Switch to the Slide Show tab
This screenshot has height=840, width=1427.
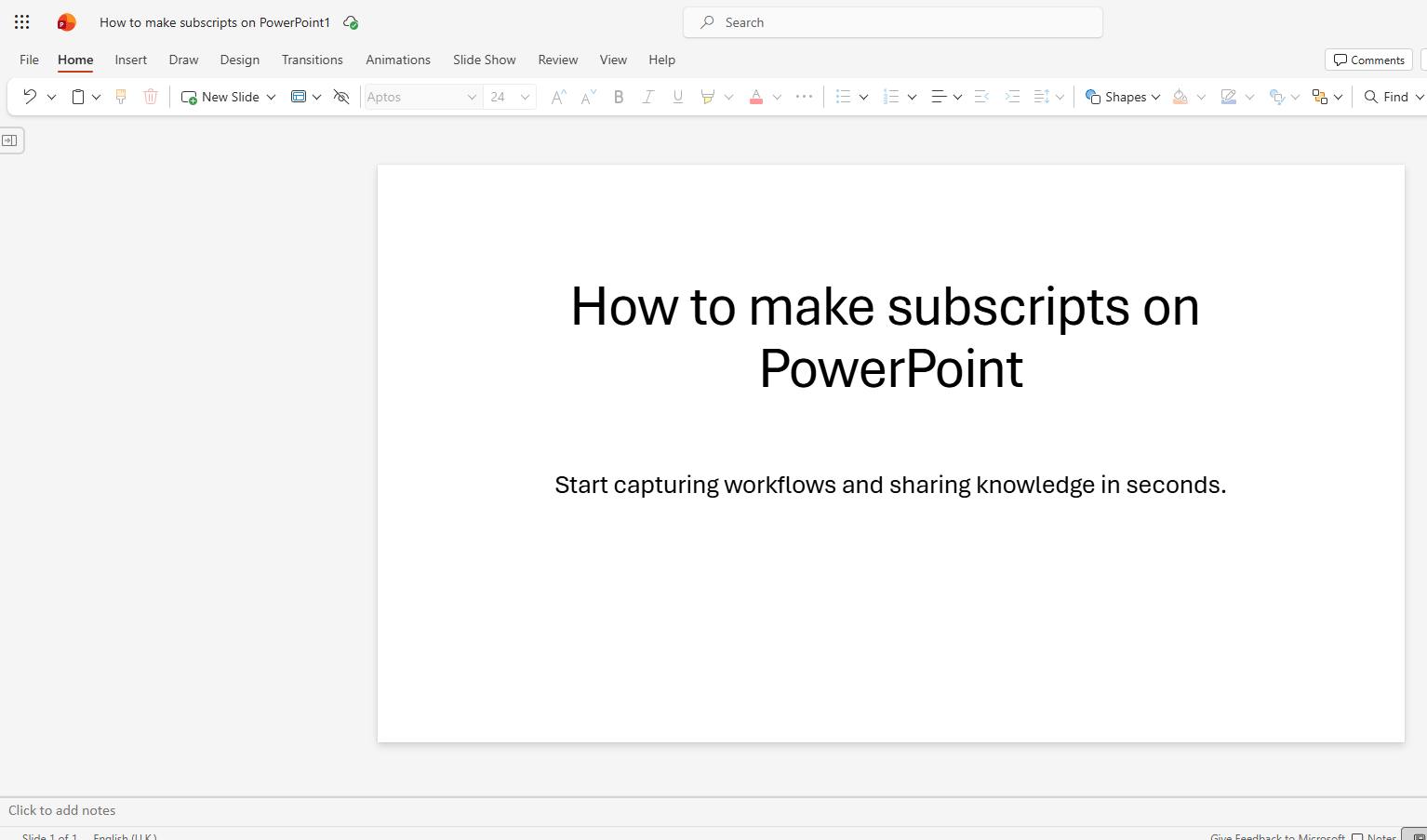tap(485, 60)
